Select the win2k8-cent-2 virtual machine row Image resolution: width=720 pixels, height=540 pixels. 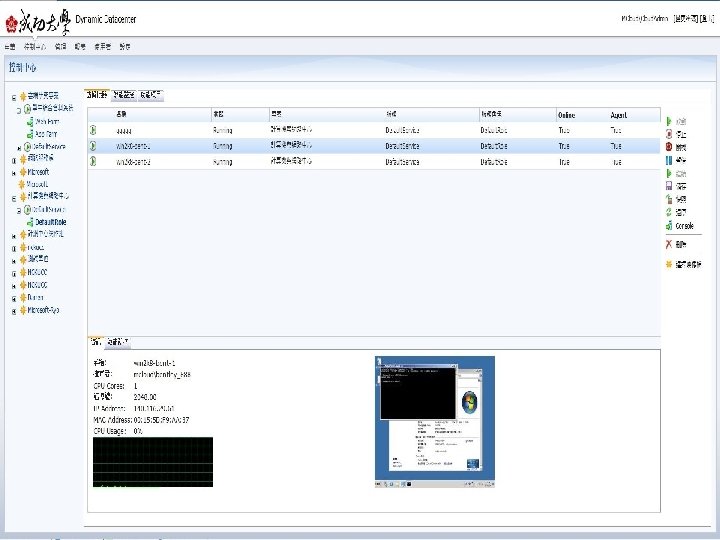point(373,162)
